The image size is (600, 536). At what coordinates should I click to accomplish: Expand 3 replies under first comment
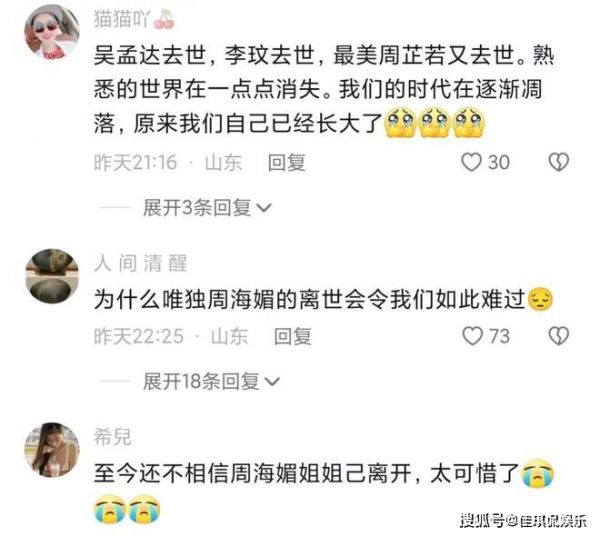pos(207,208)
